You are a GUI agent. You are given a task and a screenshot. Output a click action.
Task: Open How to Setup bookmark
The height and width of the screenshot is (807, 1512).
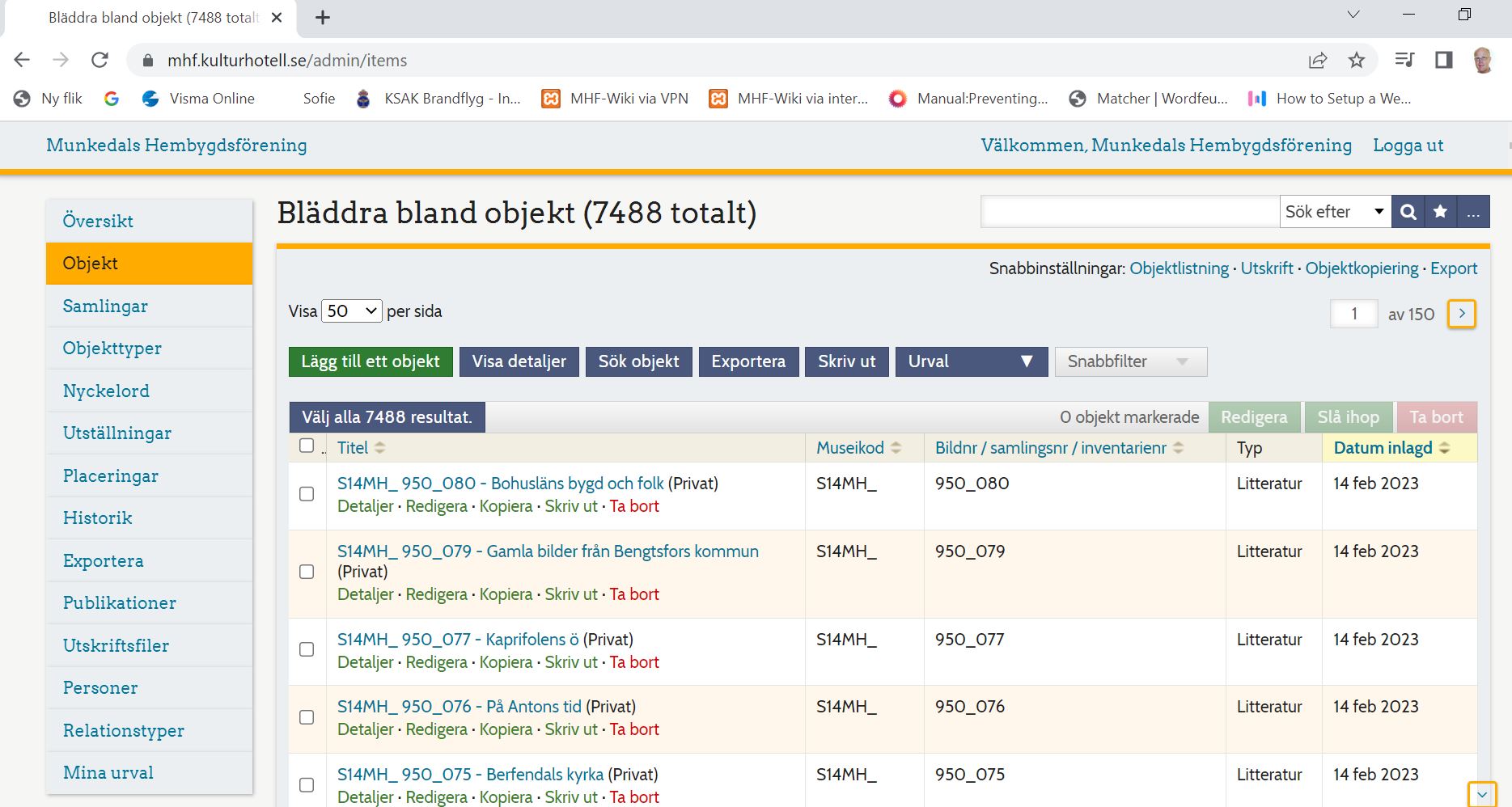pos(1330,99)
